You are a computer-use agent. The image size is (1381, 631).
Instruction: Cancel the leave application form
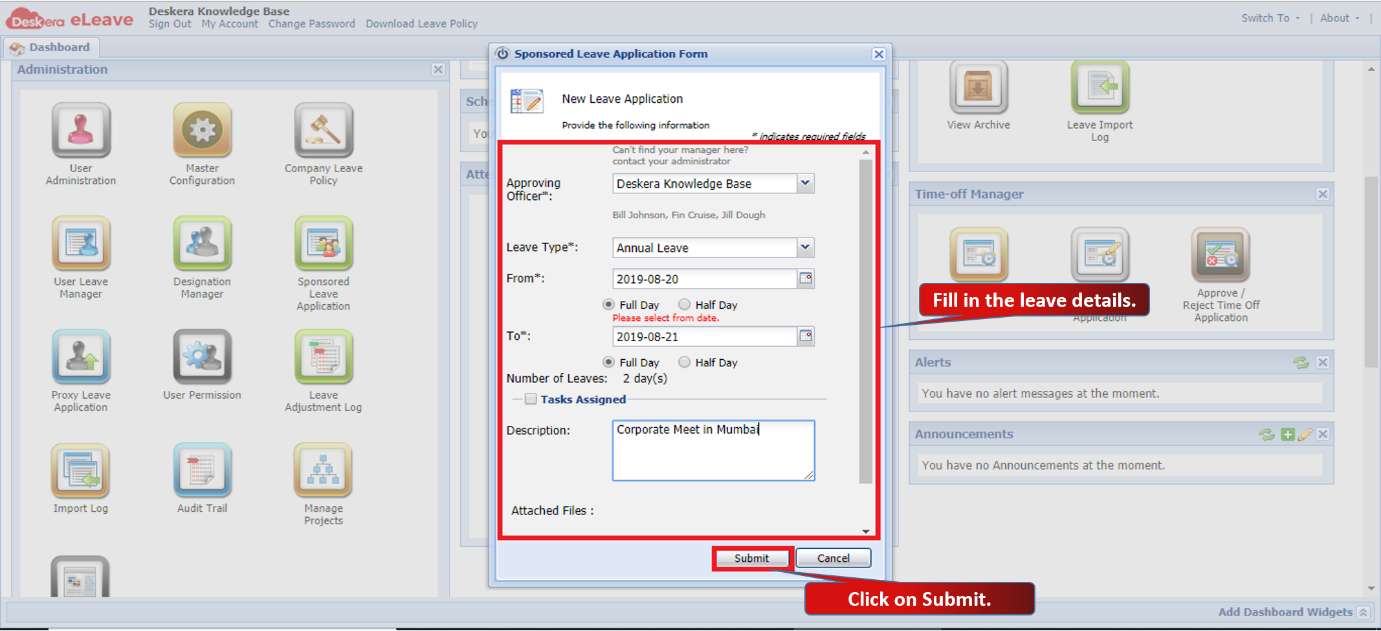[x=834, y=559]
